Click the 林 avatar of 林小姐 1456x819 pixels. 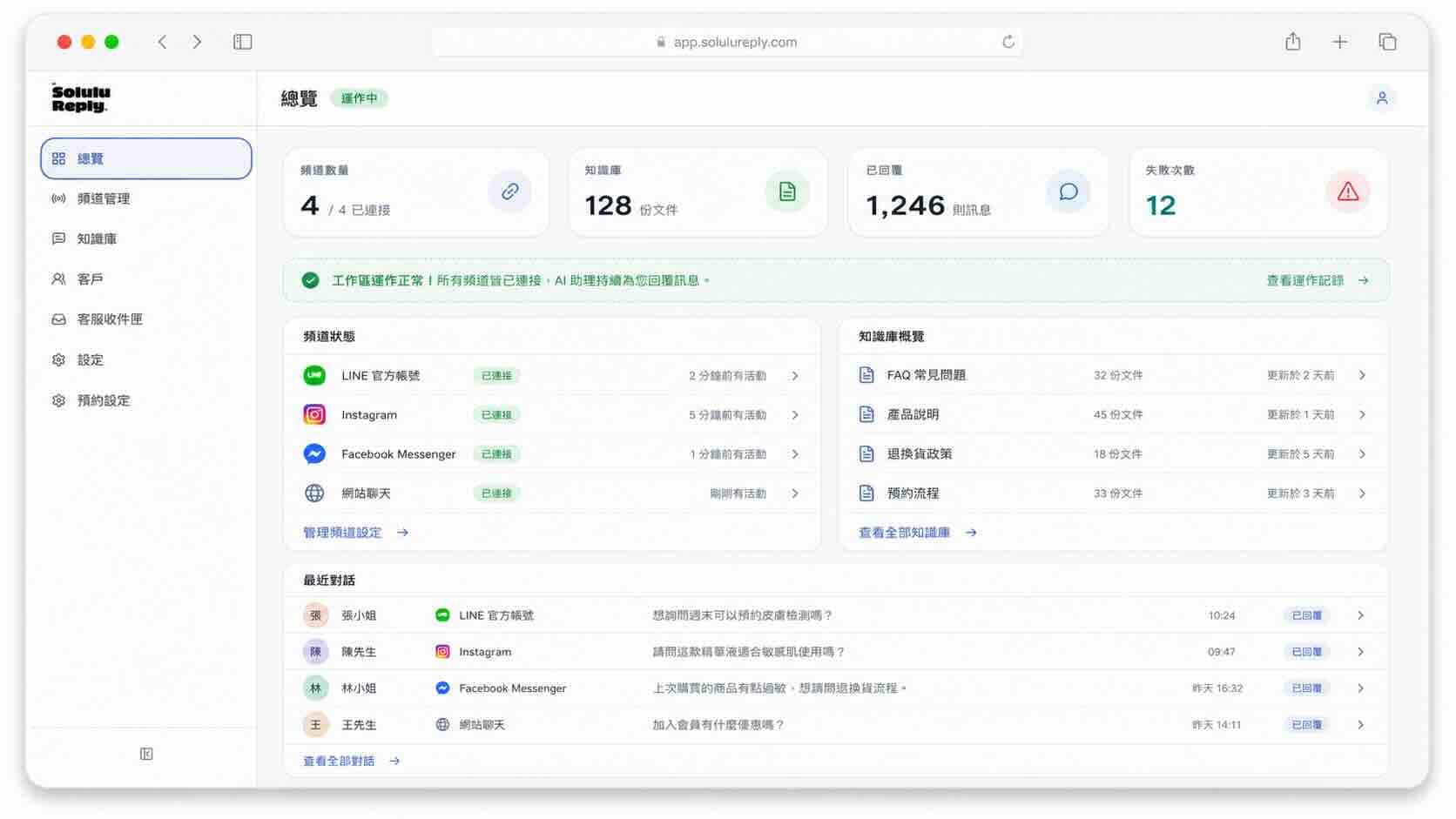pyautogui.click(x=315, y=688)
